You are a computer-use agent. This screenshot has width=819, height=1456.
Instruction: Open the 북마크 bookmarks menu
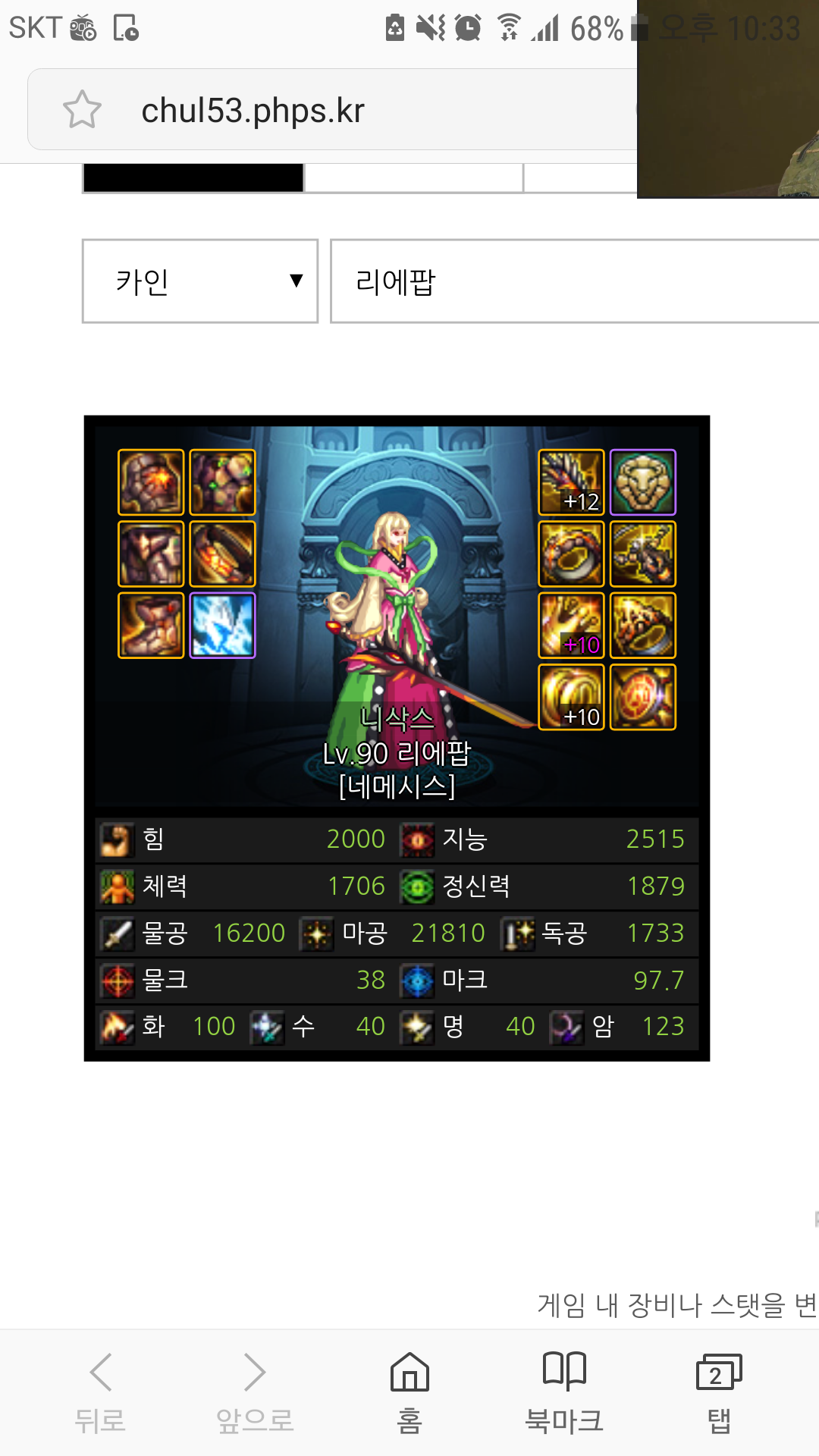pyautogui.click(x=565, y=1392)
